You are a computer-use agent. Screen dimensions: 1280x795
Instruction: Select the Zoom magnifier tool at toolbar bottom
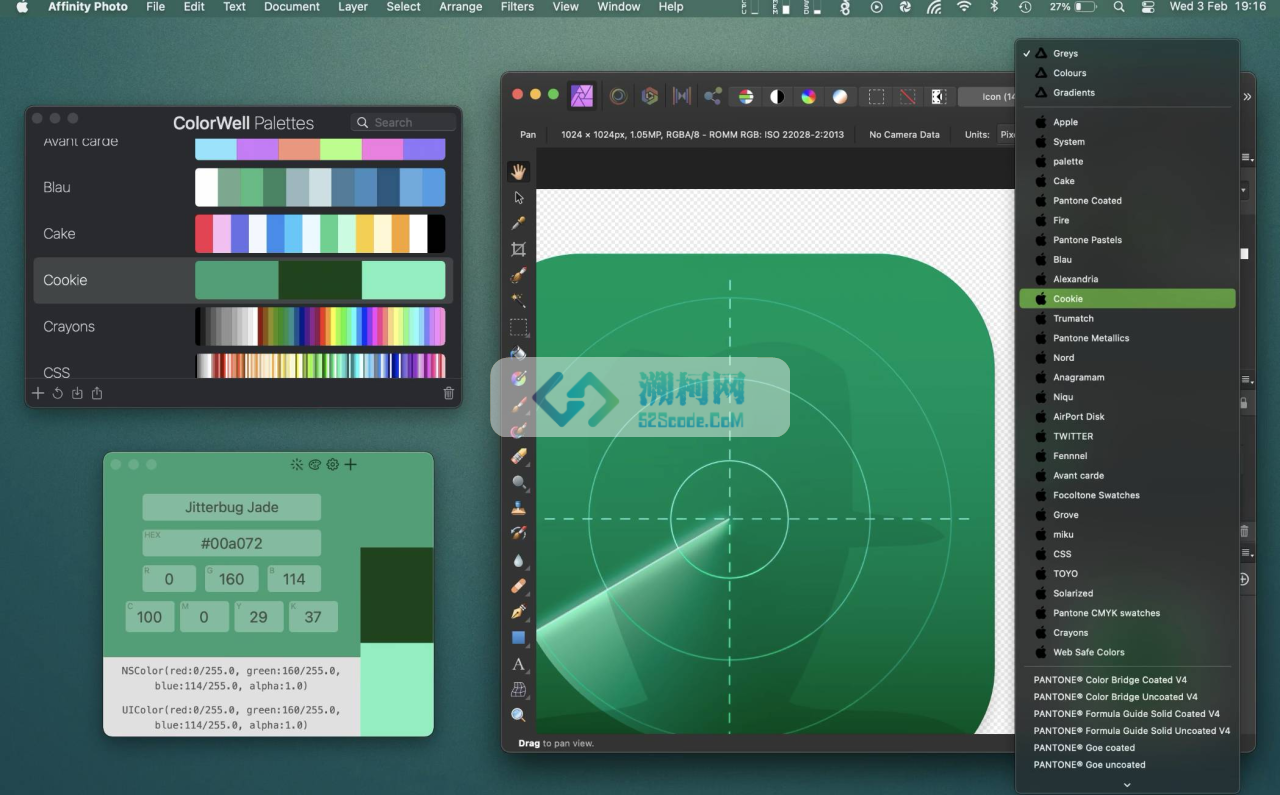click(518, 715)
